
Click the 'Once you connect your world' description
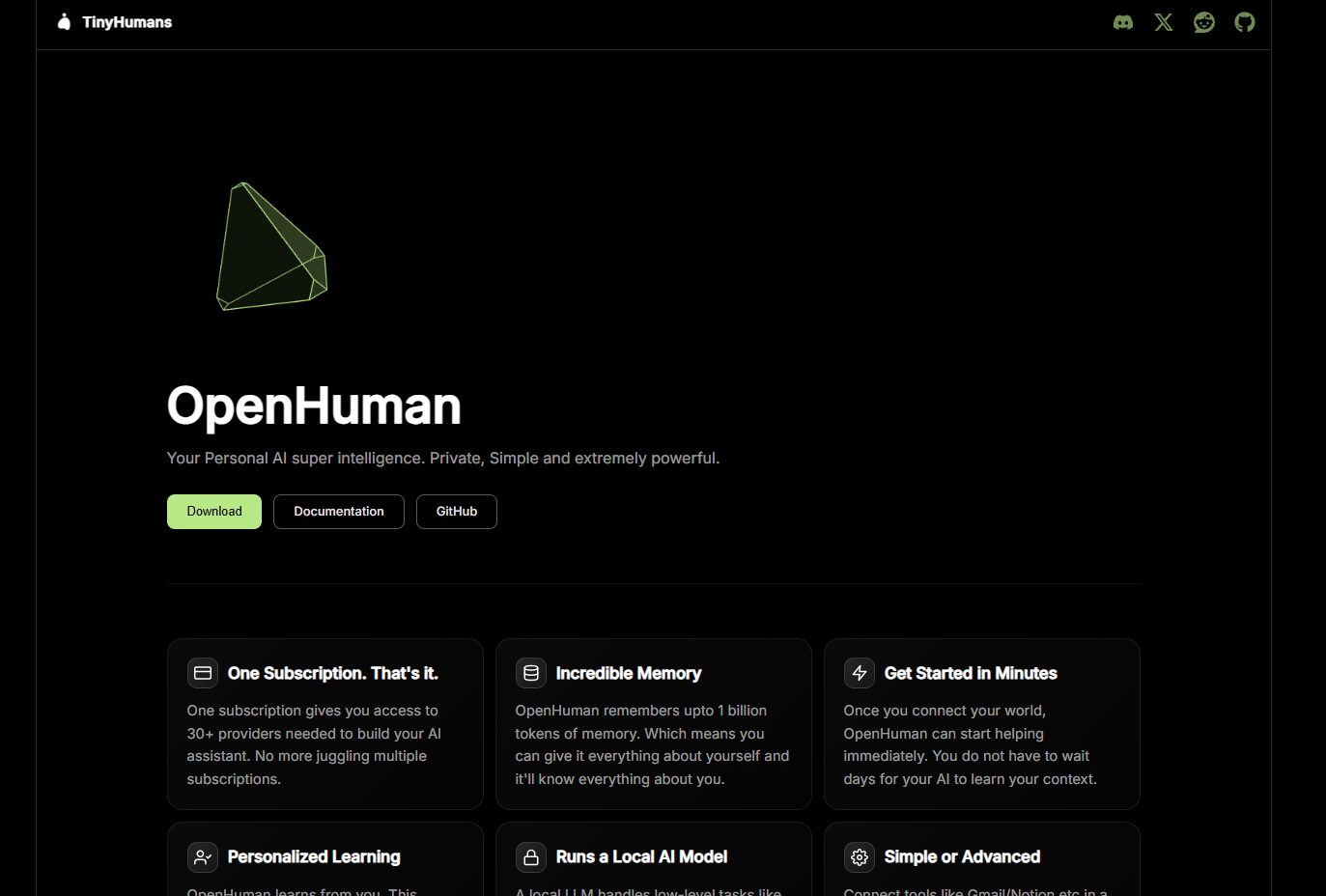coord(971,744)
